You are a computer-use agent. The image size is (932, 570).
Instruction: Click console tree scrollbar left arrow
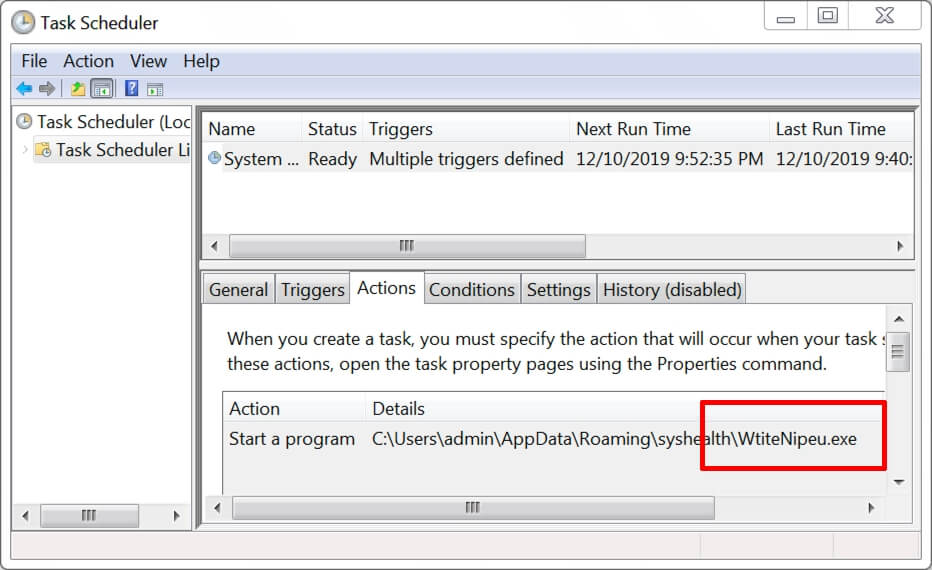(x=25, y=515)
